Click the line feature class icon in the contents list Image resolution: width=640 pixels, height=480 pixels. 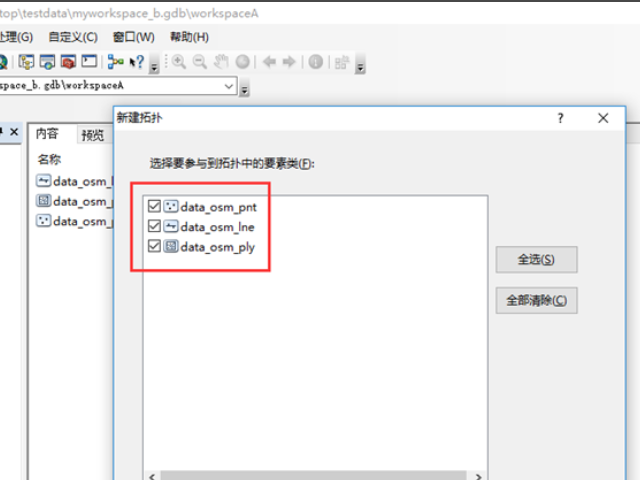[43, 180]
